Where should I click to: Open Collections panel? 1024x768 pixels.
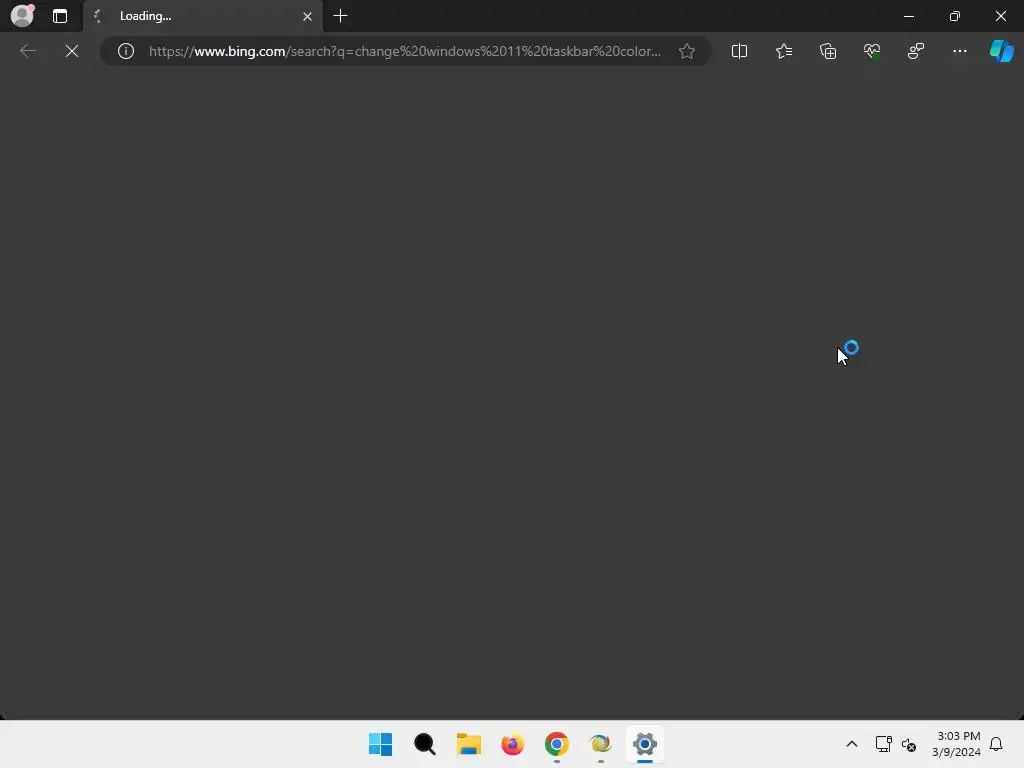click(x=827, y=51)
